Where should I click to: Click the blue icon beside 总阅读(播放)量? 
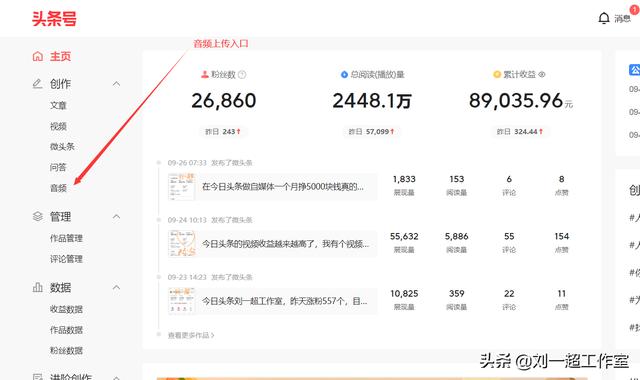tap(344, 75)
